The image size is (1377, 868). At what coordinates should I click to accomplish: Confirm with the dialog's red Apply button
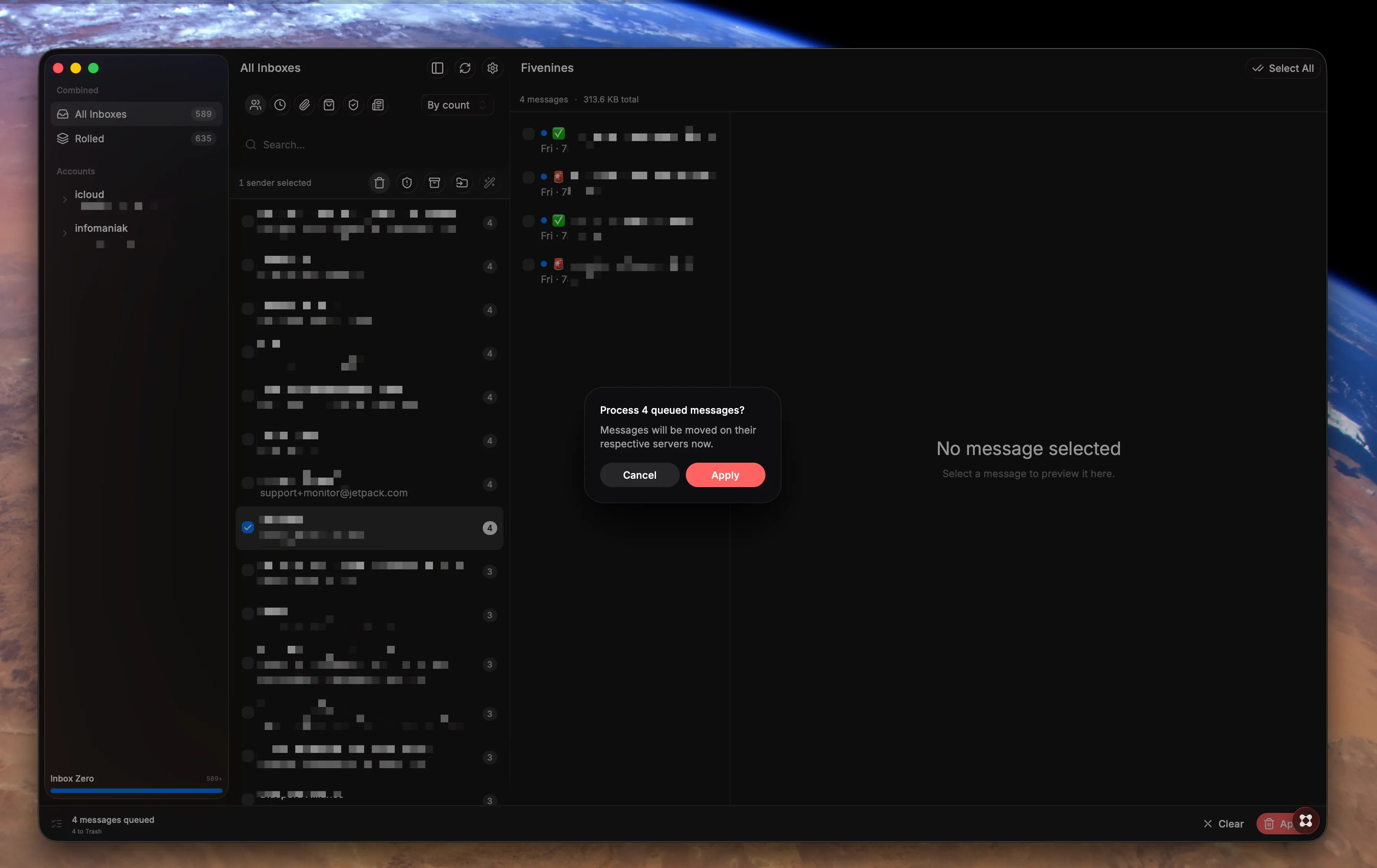(x=725, y=475)
